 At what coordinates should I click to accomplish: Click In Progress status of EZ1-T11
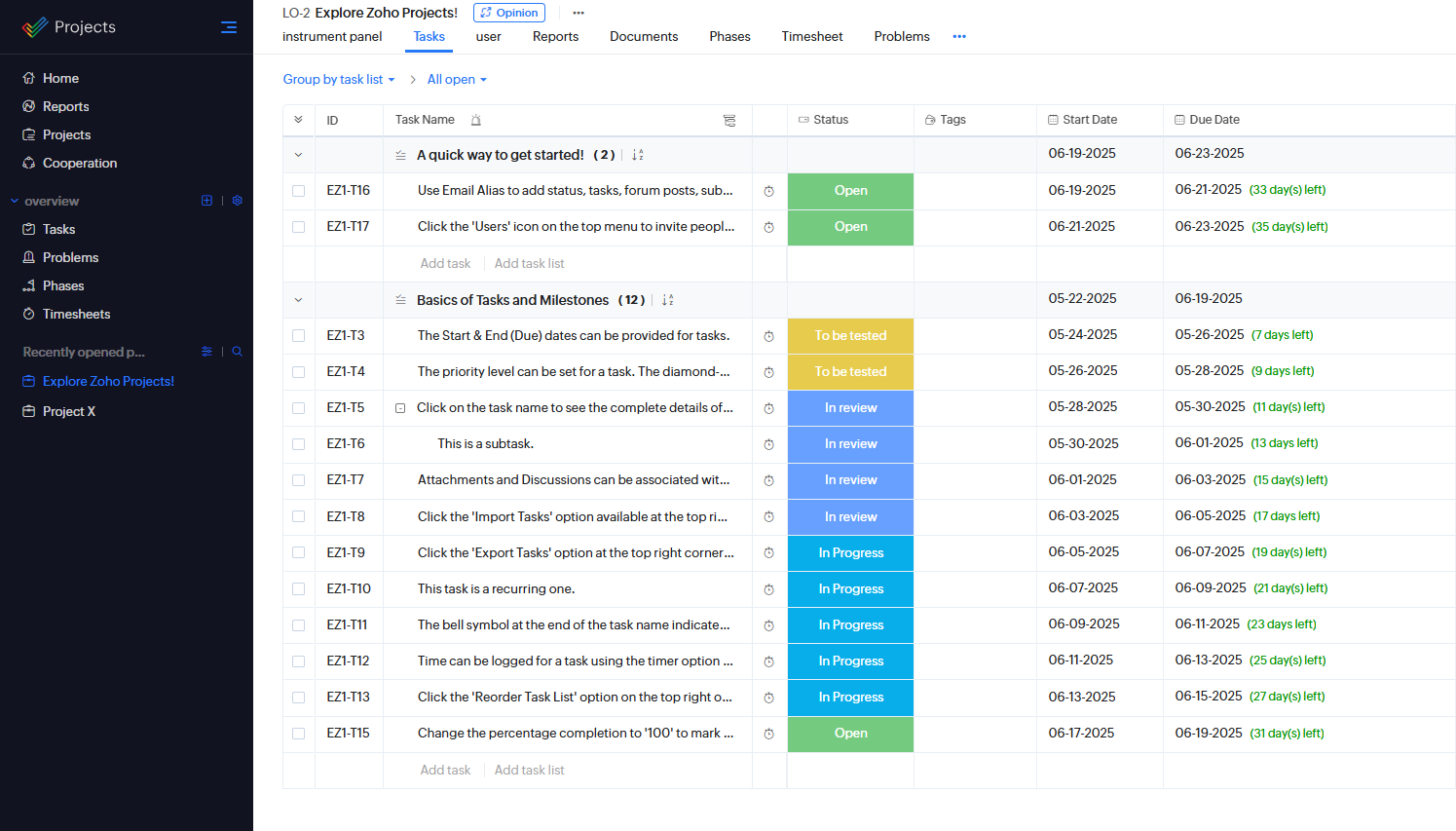tap(850, 625)
